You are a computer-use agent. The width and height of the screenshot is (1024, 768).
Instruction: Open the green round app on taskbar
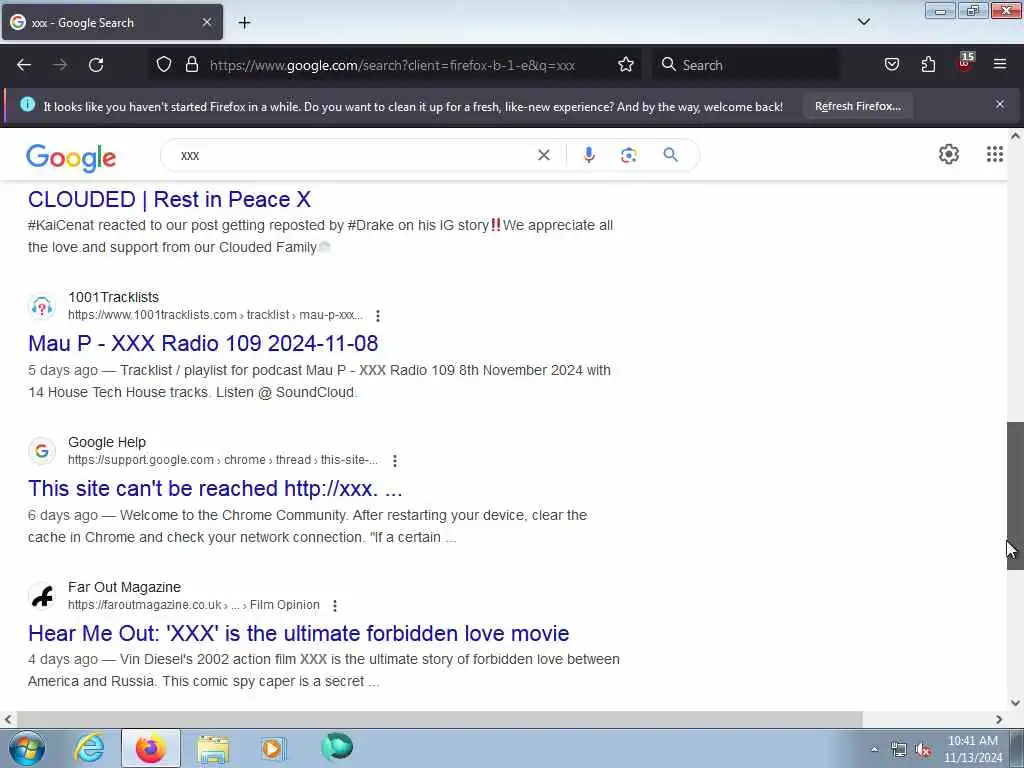tap(337, 747)
